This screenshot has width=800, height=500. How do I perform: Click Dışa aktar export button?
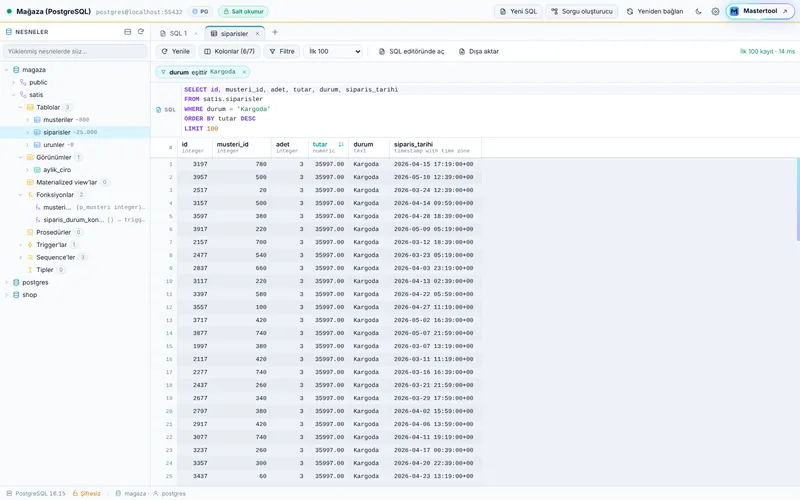click(479, 52)
